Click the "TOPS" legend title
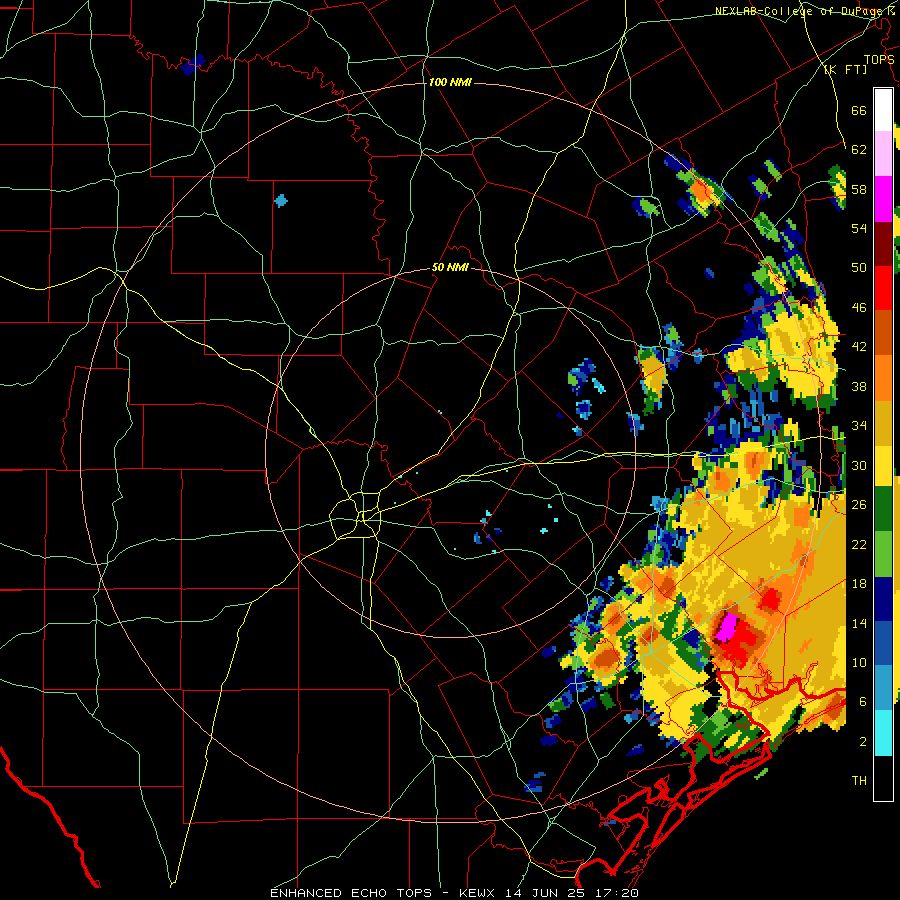The image size is (900, 900). pos(879,60)
